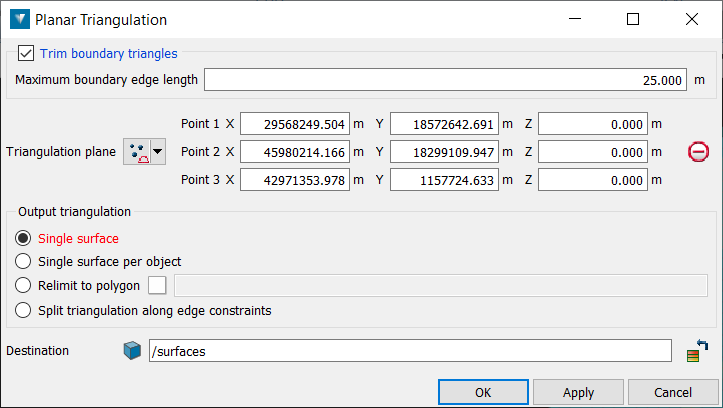Image resolution: width=723 pixels, height=408 pixels.
Task: Click the application logo in title bar
Action: 18,19
